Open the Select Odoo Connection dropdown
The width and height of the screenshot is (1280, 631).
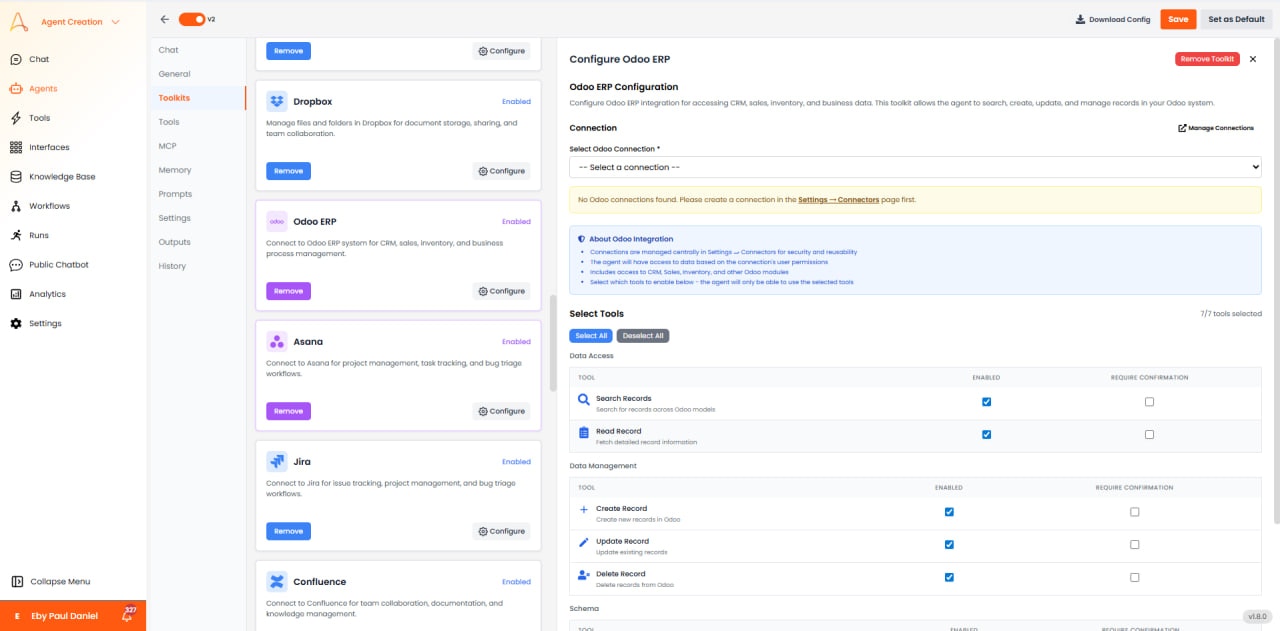[x=914, y=167]
